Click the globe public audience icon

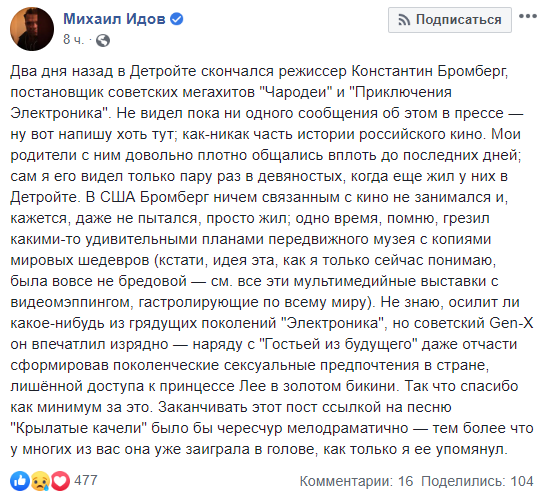click(103, 40)
